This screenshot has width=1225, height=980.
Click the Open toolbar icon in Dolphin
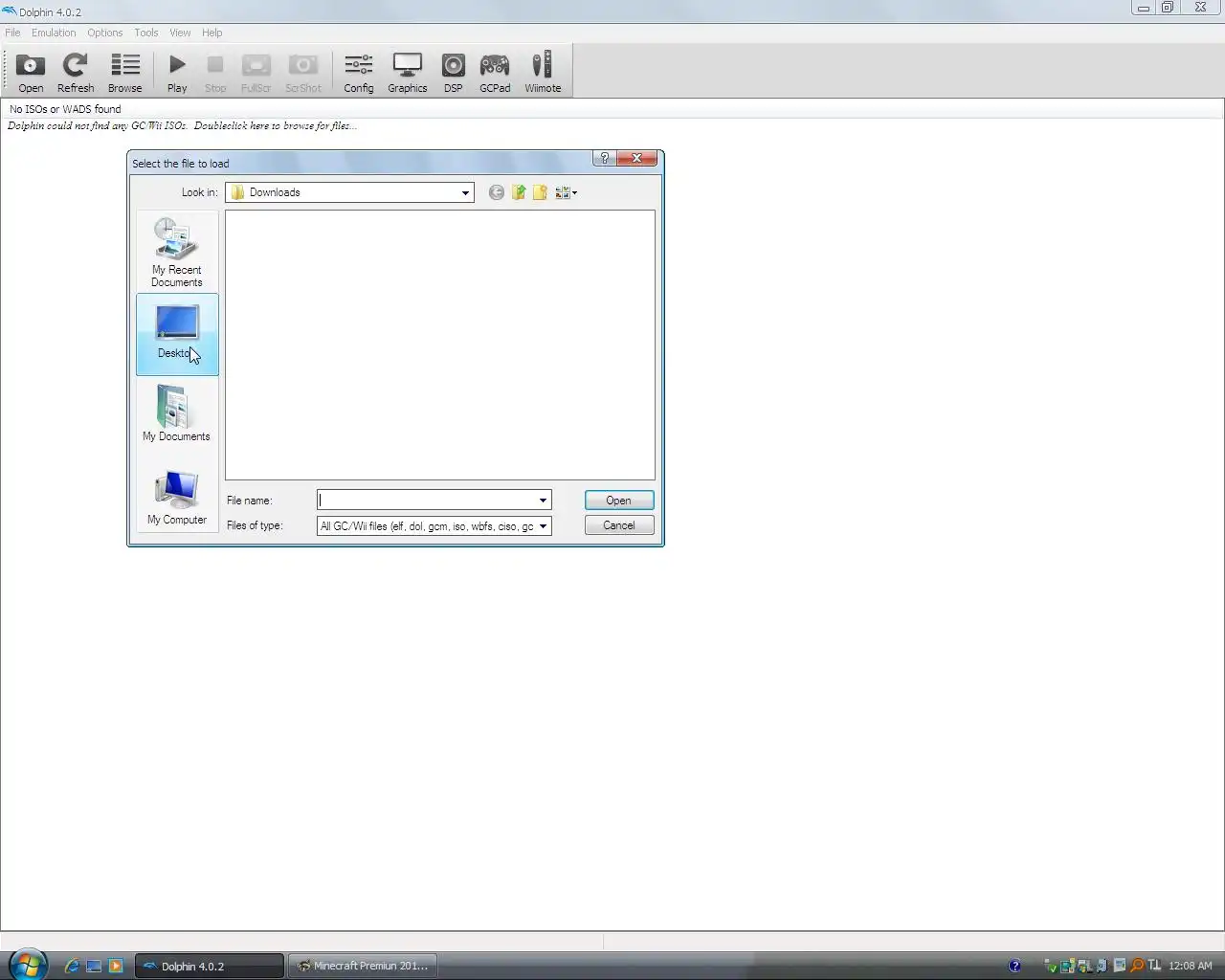pos(31,73)
